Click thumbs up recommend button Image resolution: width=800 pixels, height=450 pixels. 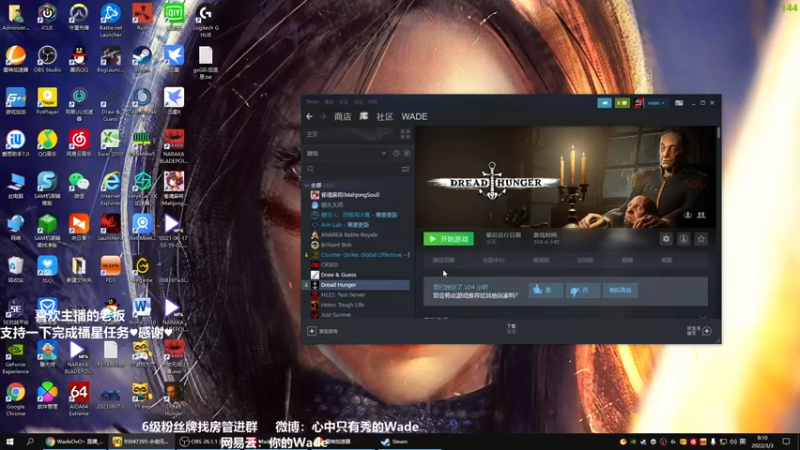546,290
